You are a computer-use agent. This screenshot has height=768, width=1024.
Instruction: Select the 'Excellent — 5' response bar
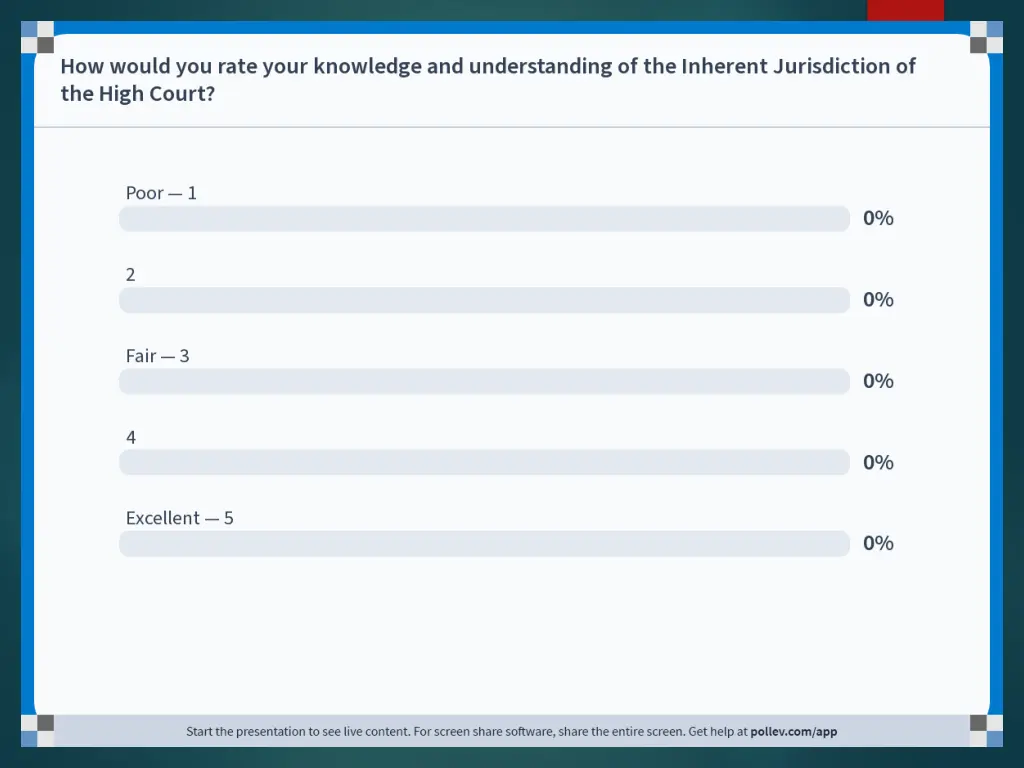[x=484, y=543]
